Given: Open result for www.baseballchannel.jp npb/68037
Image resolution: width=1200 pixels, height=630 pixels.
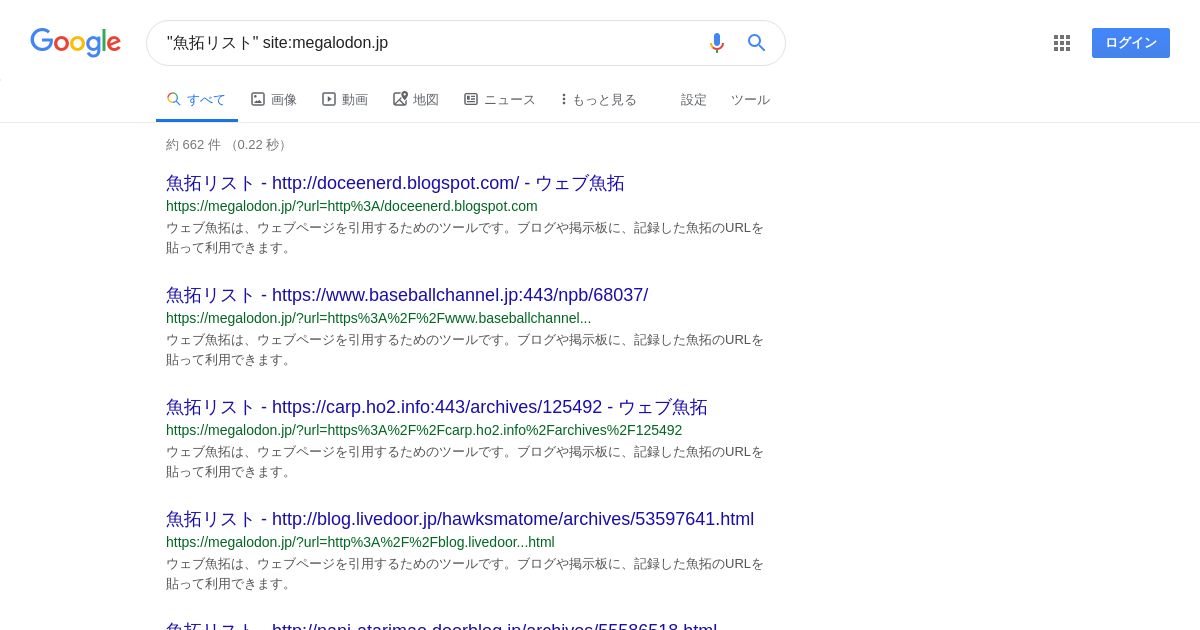Looking at the screenshot, I should coord(407,295).
